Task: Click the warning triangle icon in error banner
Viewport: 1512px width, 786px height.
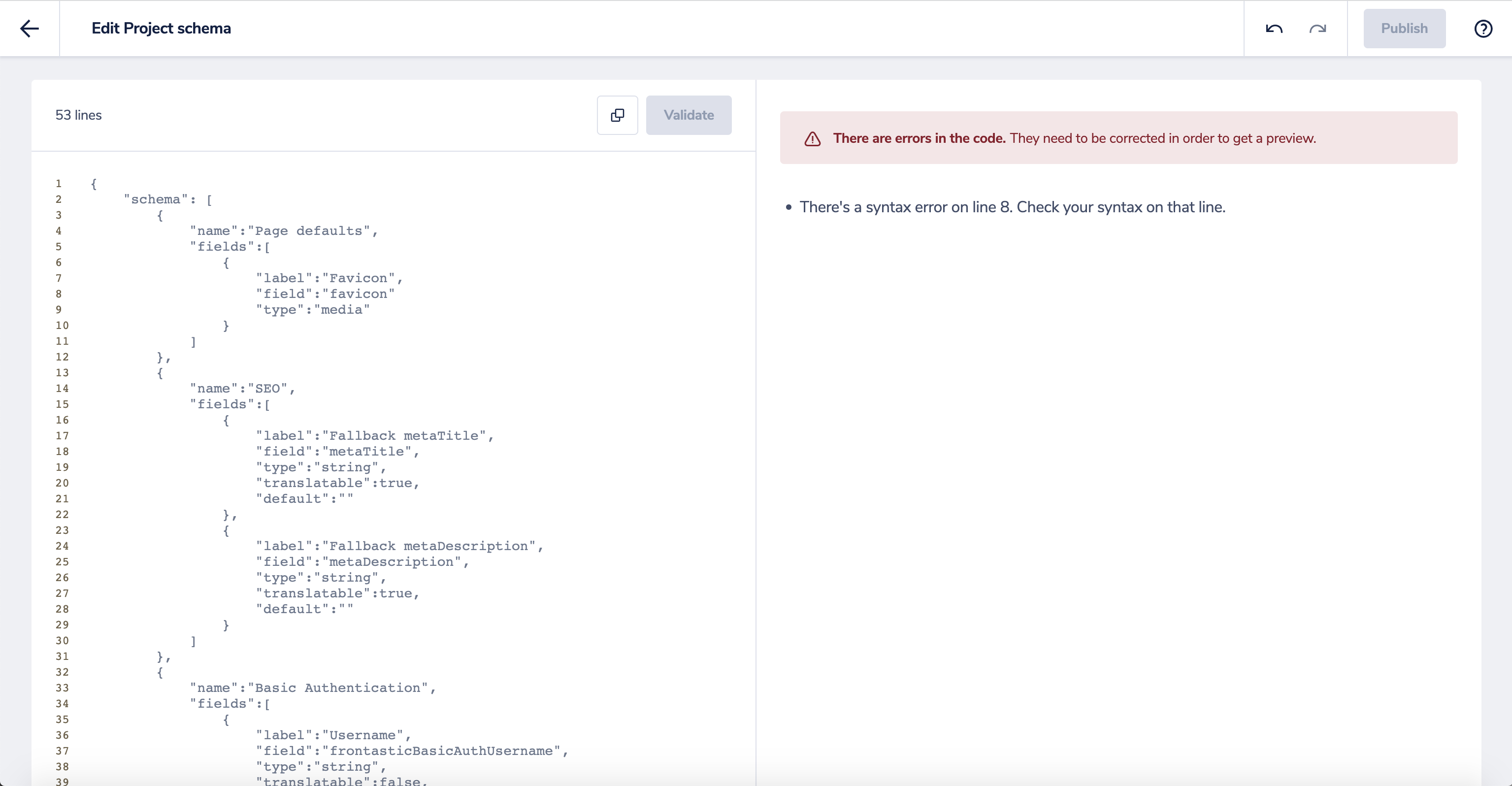Action: click(x=812, y=138)
